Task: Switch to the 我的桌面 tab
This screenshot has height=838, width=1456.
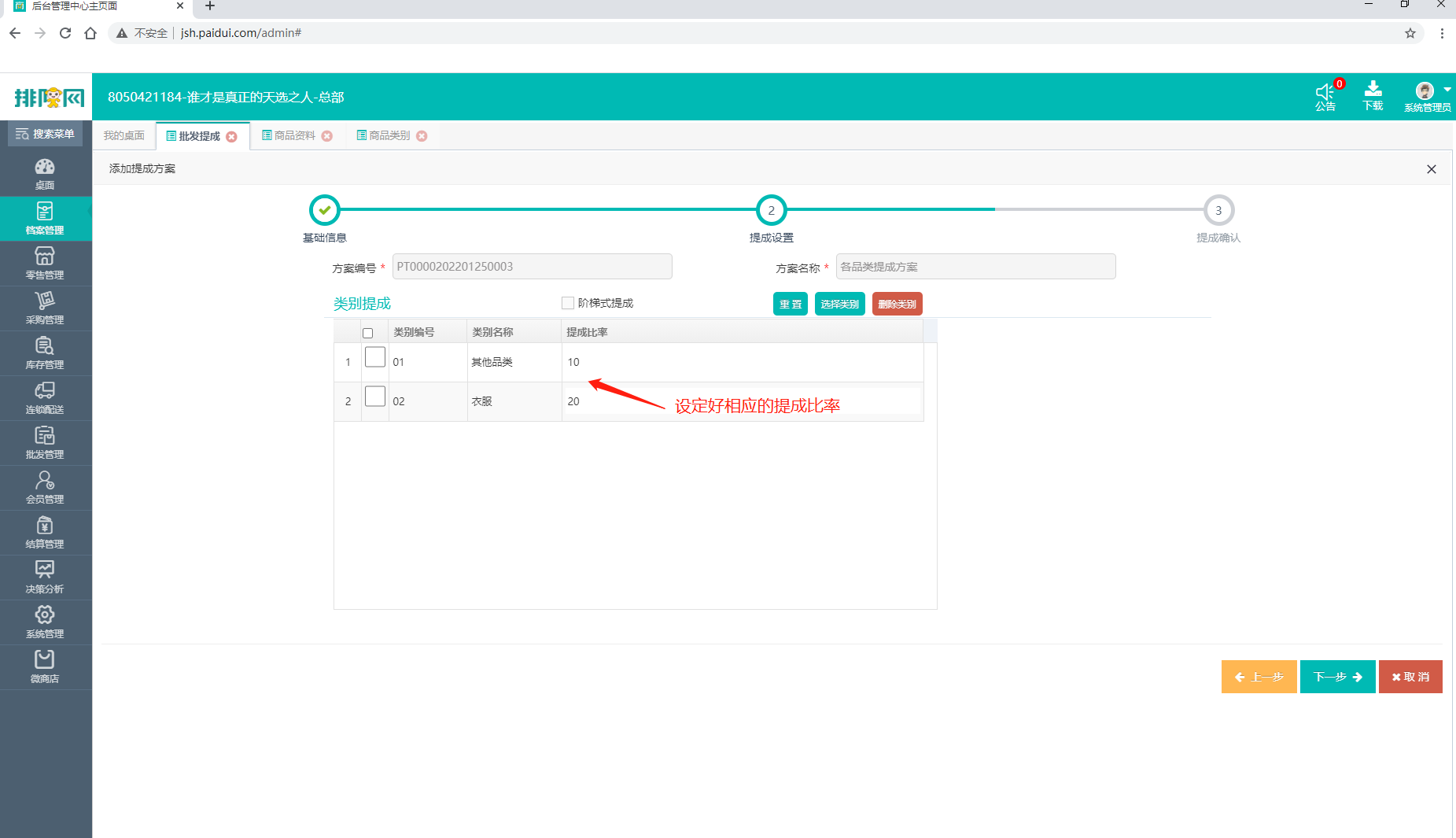Action: click(x=124, y=135)
